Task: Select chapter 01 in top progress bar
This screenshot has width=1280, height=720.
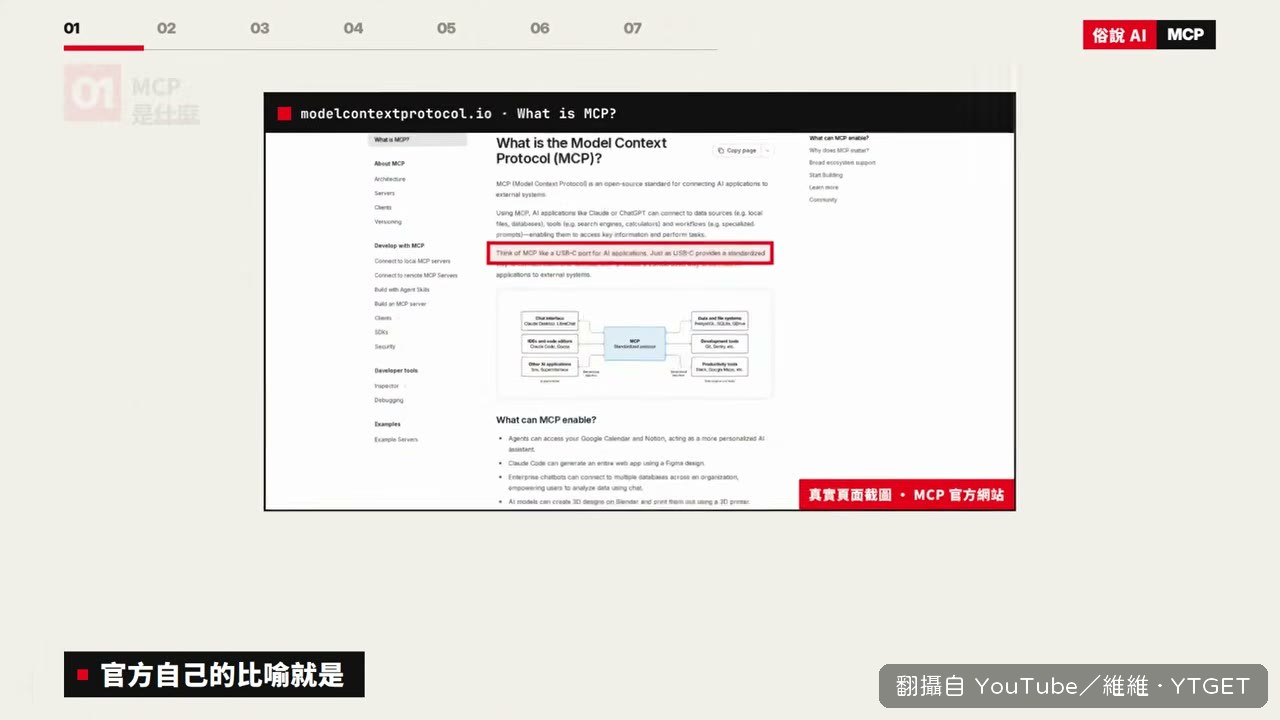Action: [72, 28]
